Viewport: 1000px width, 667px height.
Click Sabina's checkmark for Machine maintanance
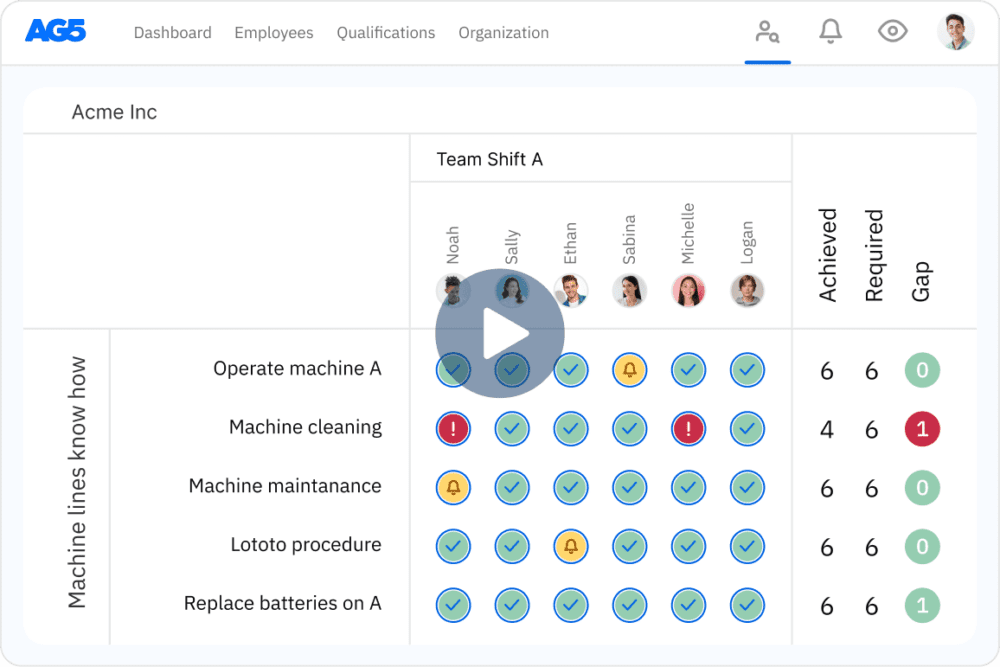[x=629, y=487]
